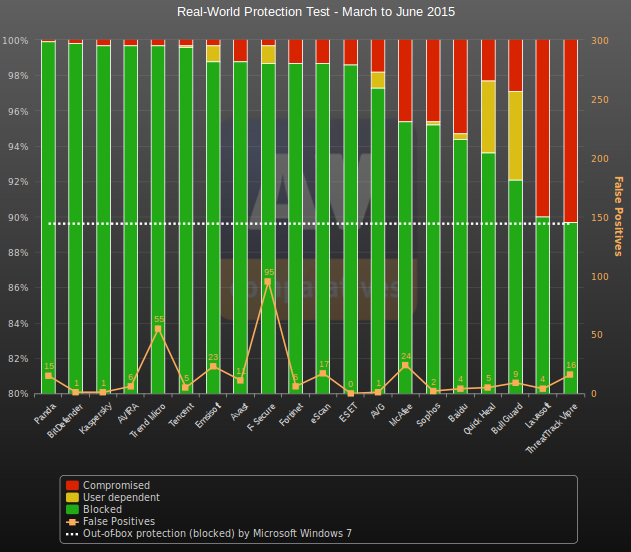Image resolution: width=631 pixels, height=552 pixels.
Task: Click the Baidu false positives marker
Action: 460,389
